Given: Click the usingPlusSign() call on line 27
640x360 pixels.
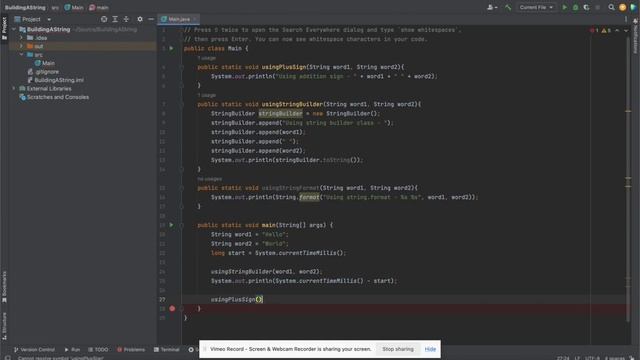Looking at the screenshot, I should pos(237,299).
